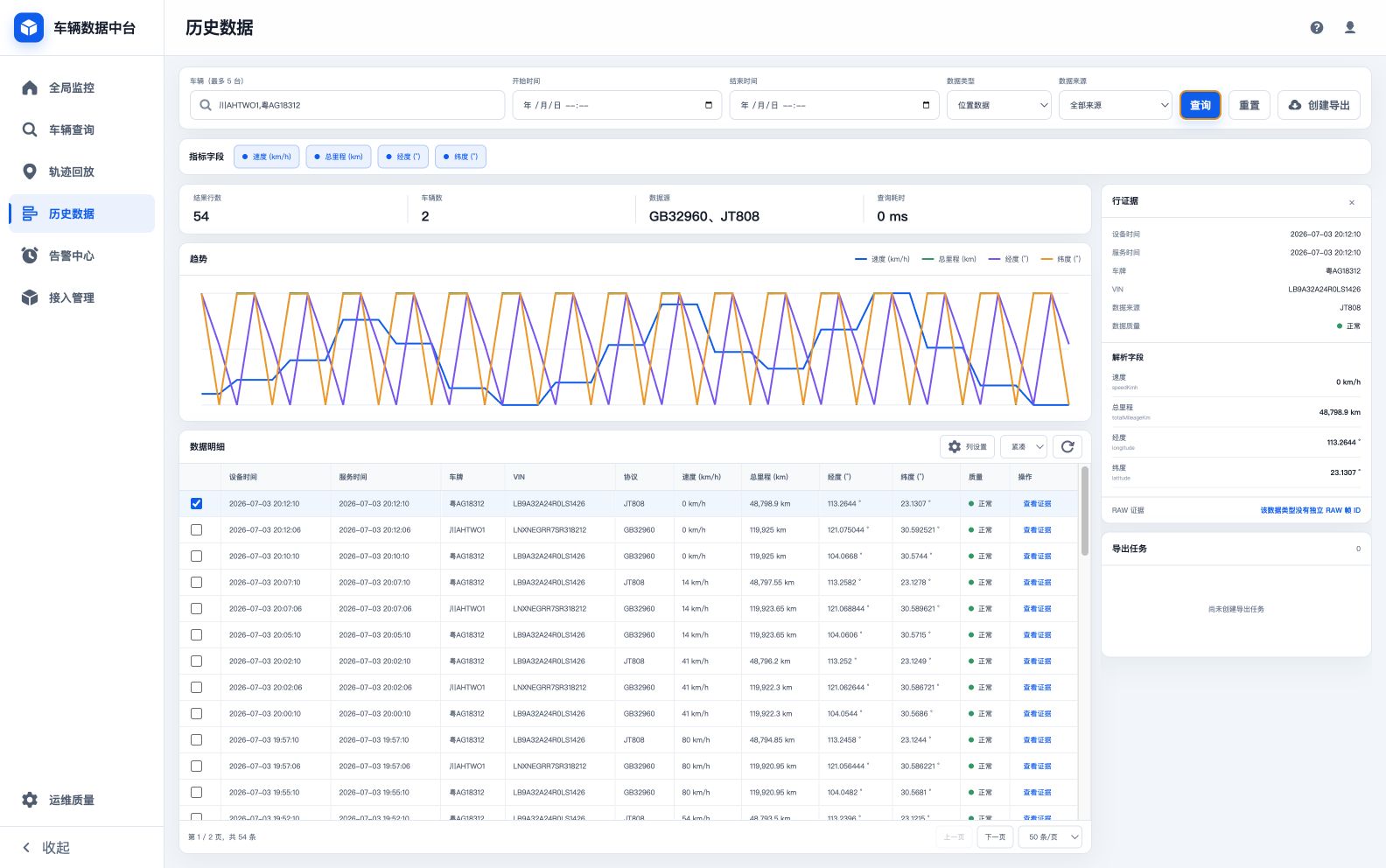The image size is (1386, 868).
Task: Go to 全局监控 home icon
Action: click(30, 87)
